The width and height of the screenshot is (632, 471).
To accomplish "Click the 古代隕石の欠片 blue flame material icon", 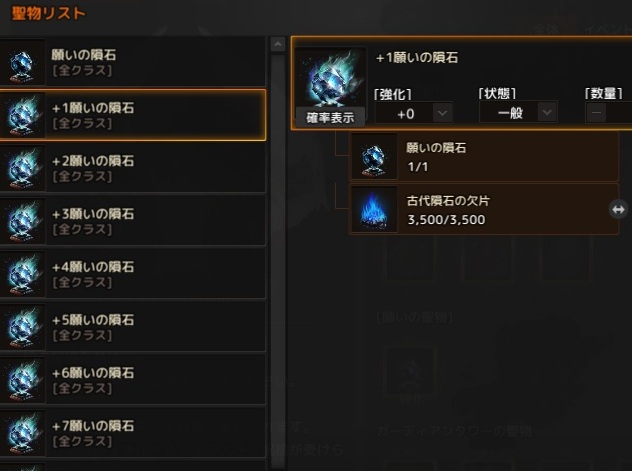I will [374, 210].
